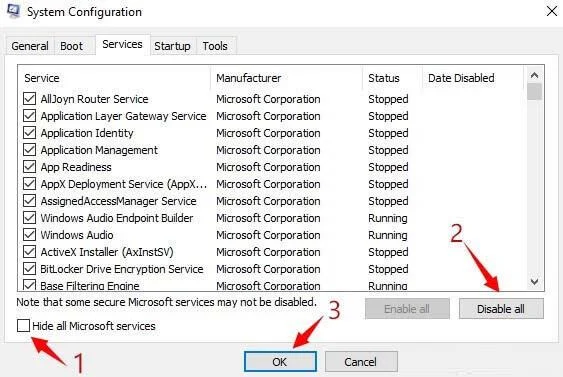This screenshot has width=563, height=377.
Task: Select the Application Management row text
Action: (99, 150)
